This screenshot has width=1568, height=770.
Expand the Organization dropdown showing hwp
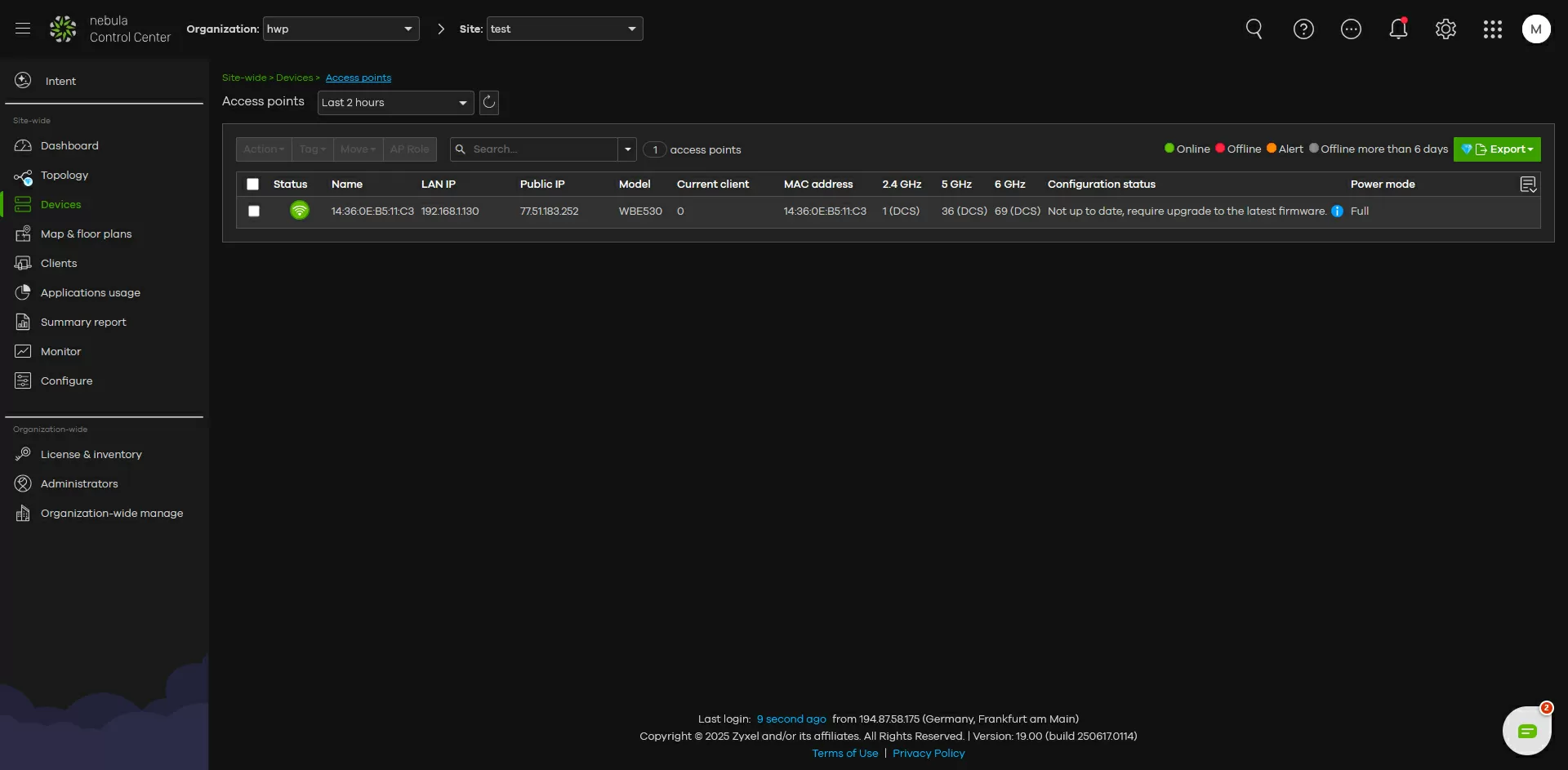tap(341, 29)
